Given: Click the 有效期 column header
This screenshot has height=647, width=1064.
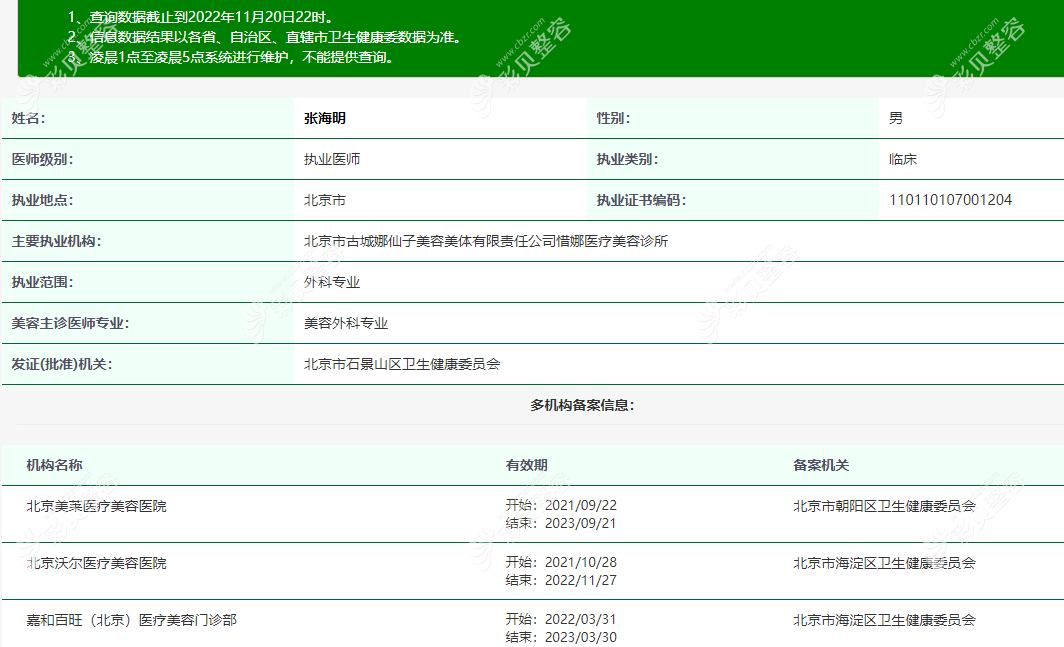Looking at the screenshot, I should pos(526,465).
